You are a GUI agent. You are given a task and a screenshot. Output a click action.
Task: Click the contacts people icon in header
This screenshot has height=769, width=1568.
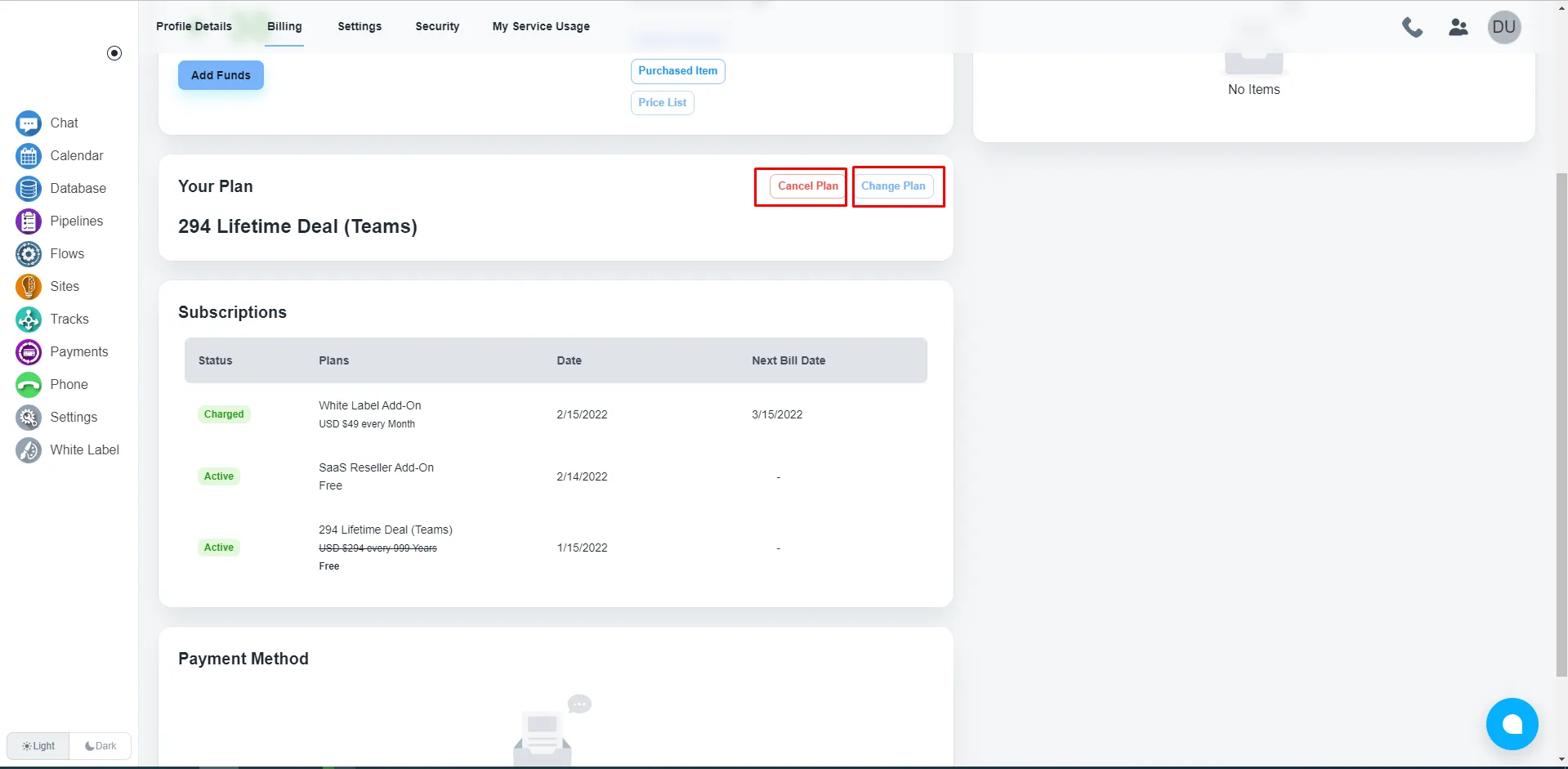tap(1459, 27)
